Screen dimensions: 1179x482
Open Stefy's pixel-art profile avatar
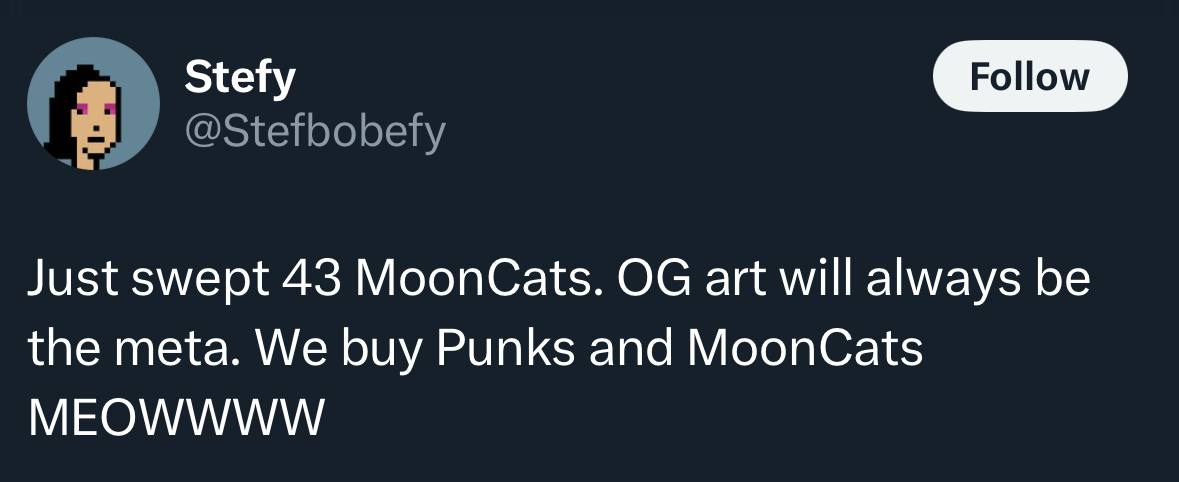[93, 103]
